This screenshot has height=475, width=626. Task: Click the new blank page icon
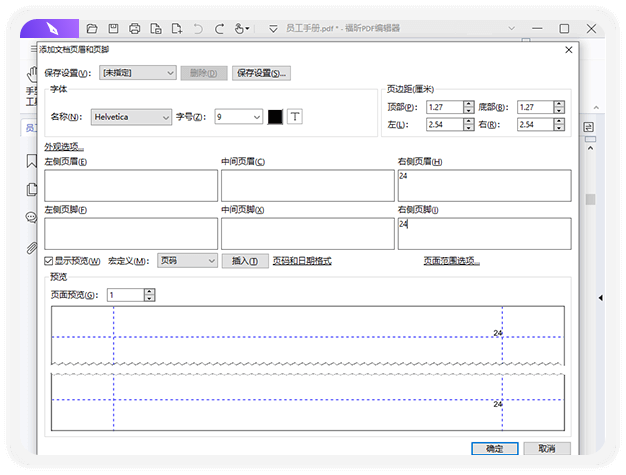(x=177, y=29)
